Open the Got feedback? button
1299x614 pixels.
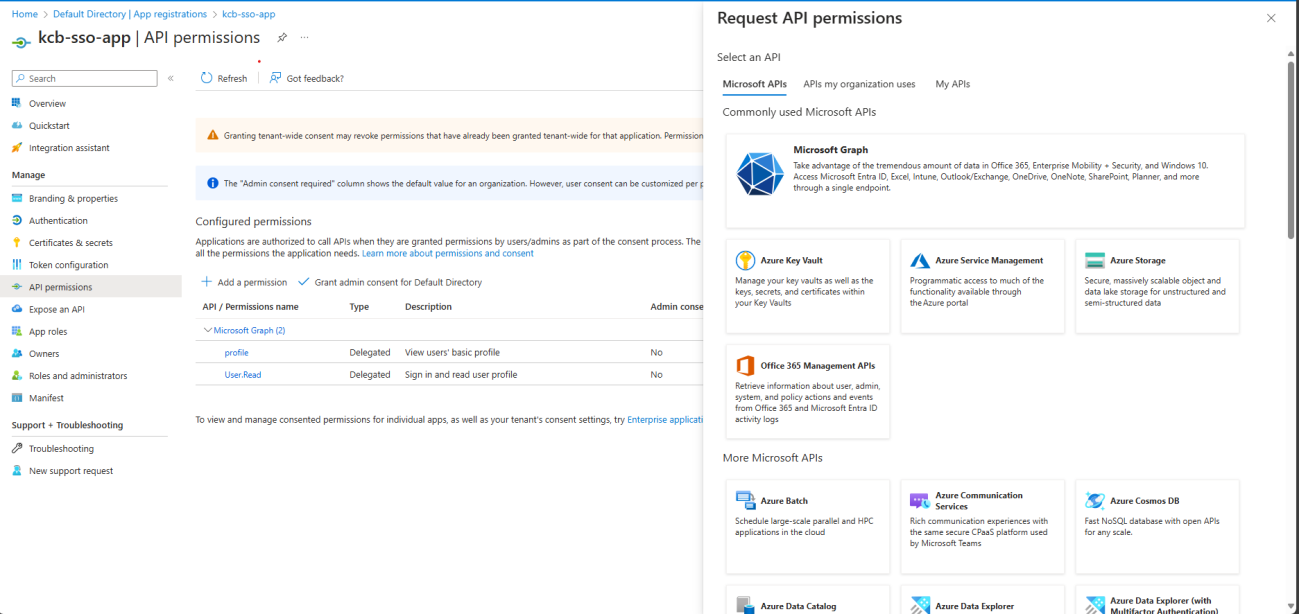(306, 78)
